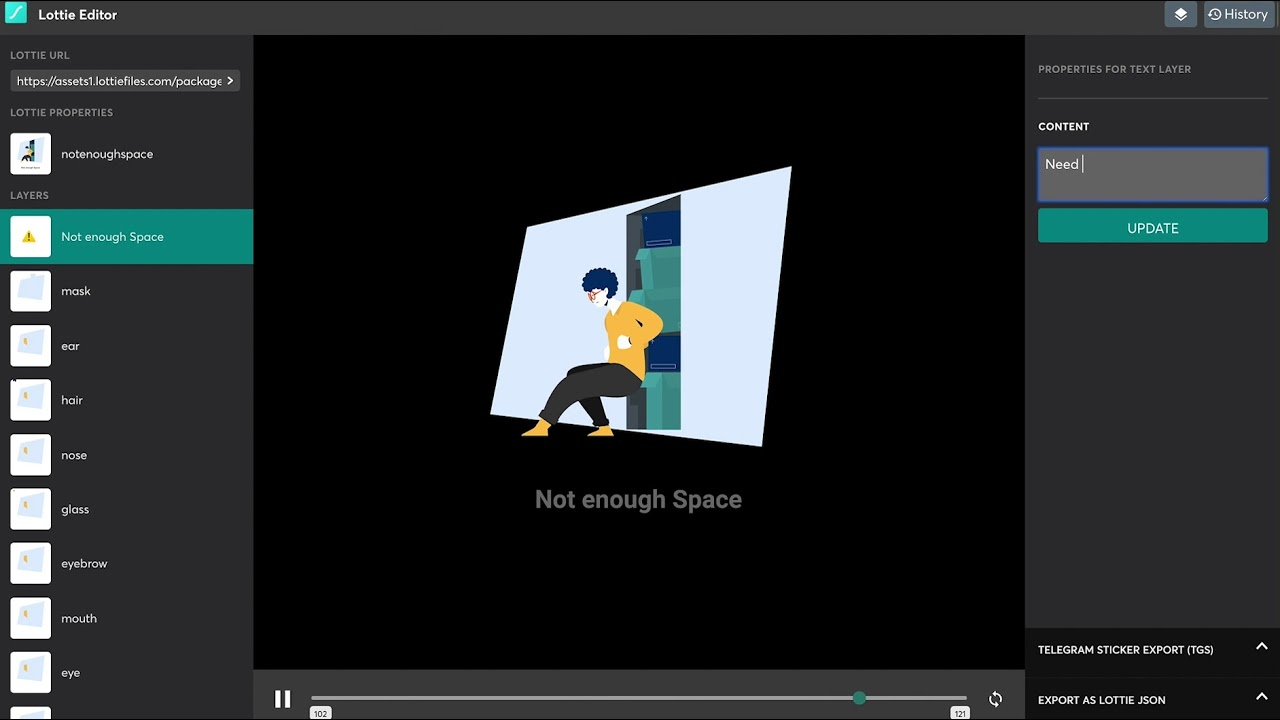Click the nose layer thumbnail
The height and width of the screenshot is (720, 1280).
coord(30,455)
